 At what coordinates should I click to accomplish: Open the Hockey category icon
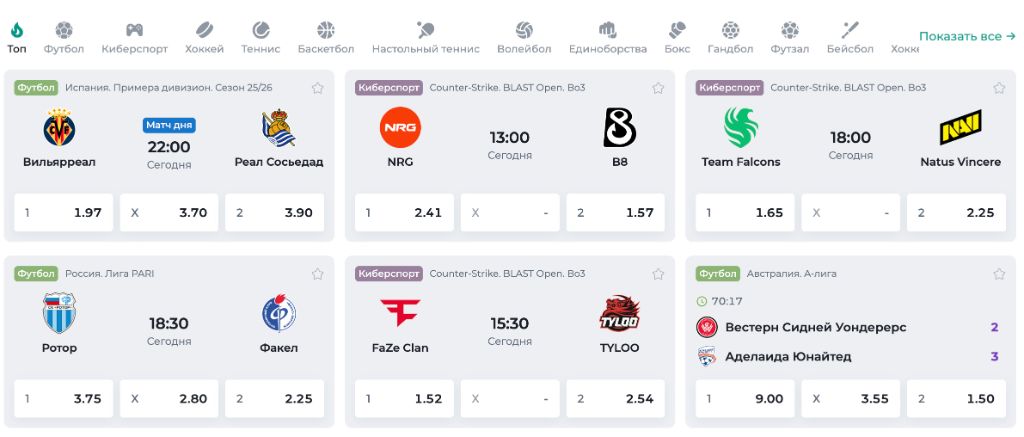(x=204, y=30)
